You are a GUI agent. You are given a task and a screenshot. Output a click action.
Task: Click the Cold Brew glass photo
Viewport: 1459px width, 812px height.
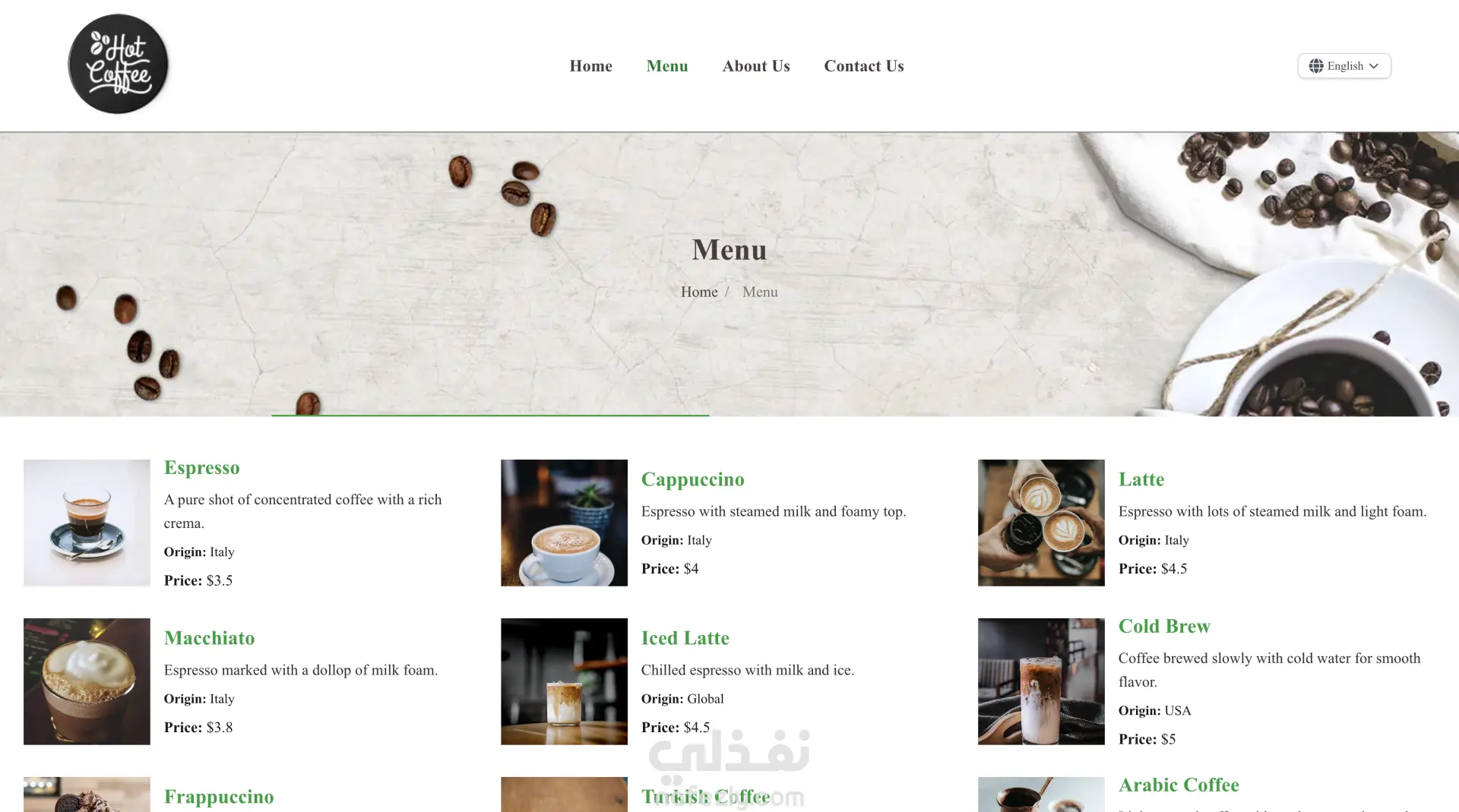click(x=1041, y=681)
